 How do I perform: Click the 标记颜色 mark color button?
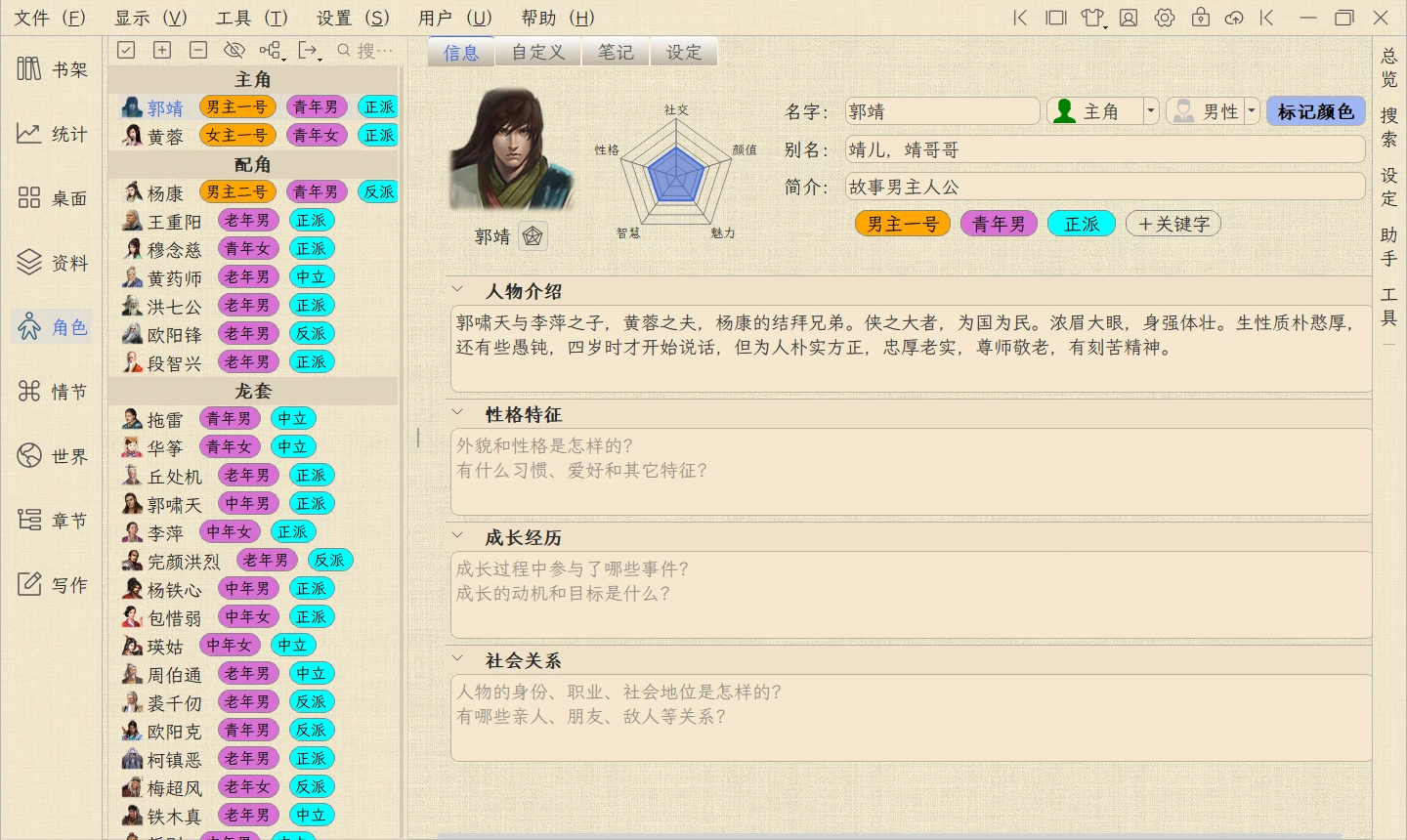(1315, 111)
